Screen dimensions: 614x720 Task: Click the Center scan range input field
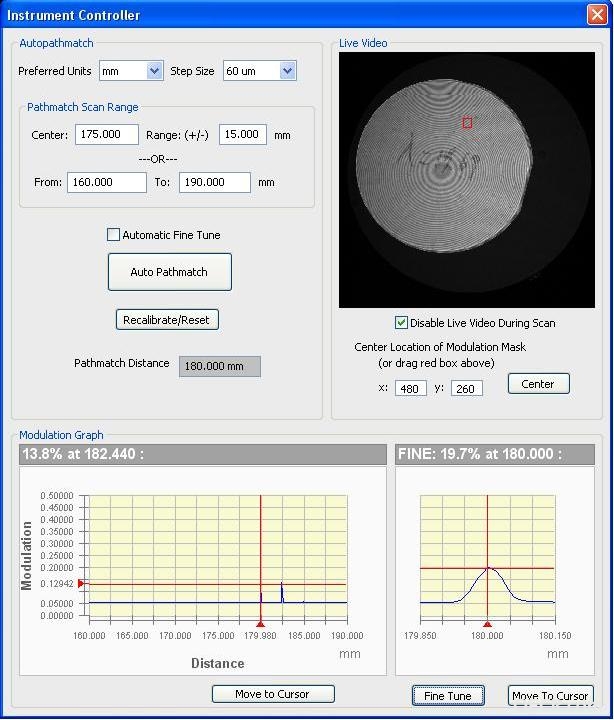coord(107,135)
